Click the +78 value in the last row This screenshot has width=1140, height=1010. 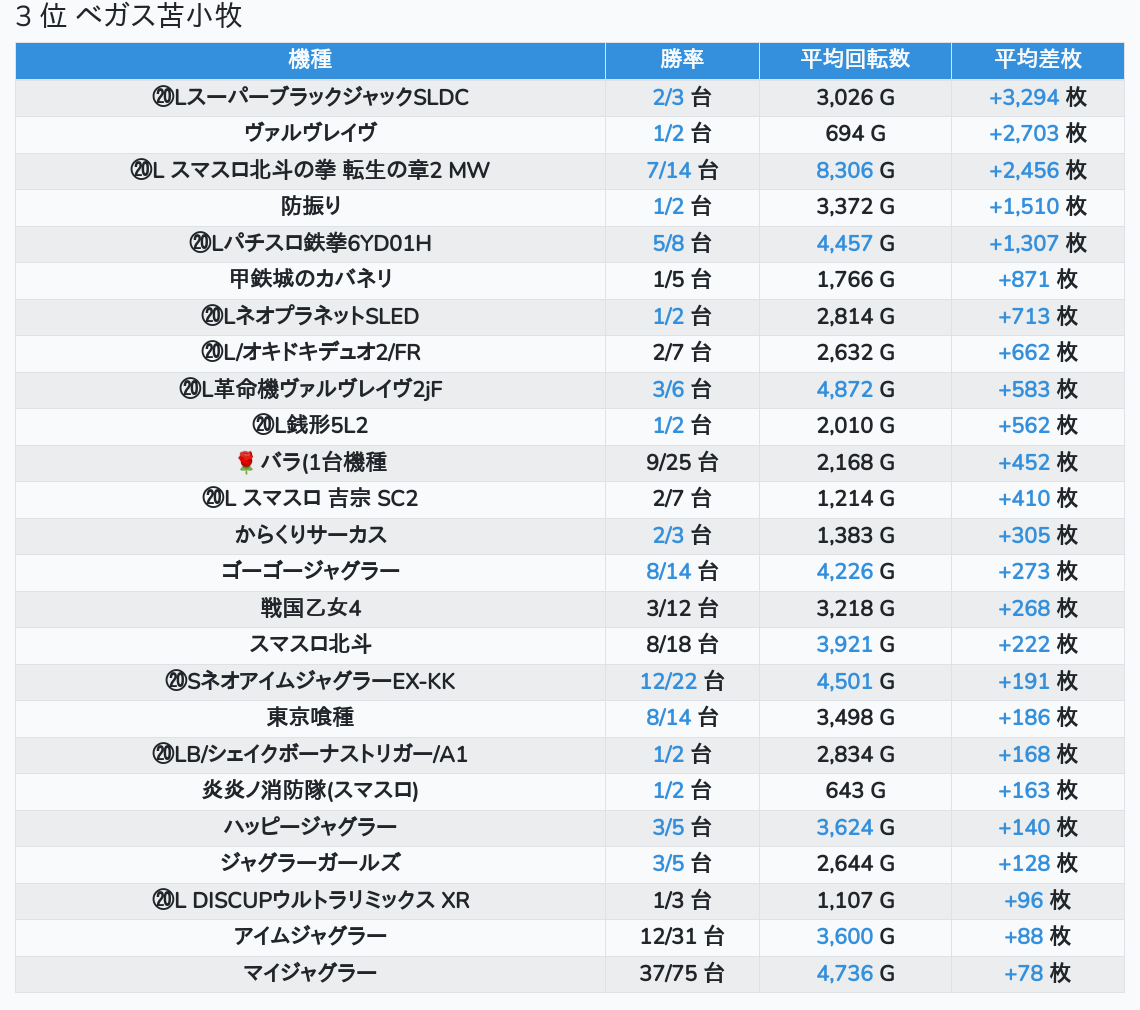click(x=1024, y=973)
